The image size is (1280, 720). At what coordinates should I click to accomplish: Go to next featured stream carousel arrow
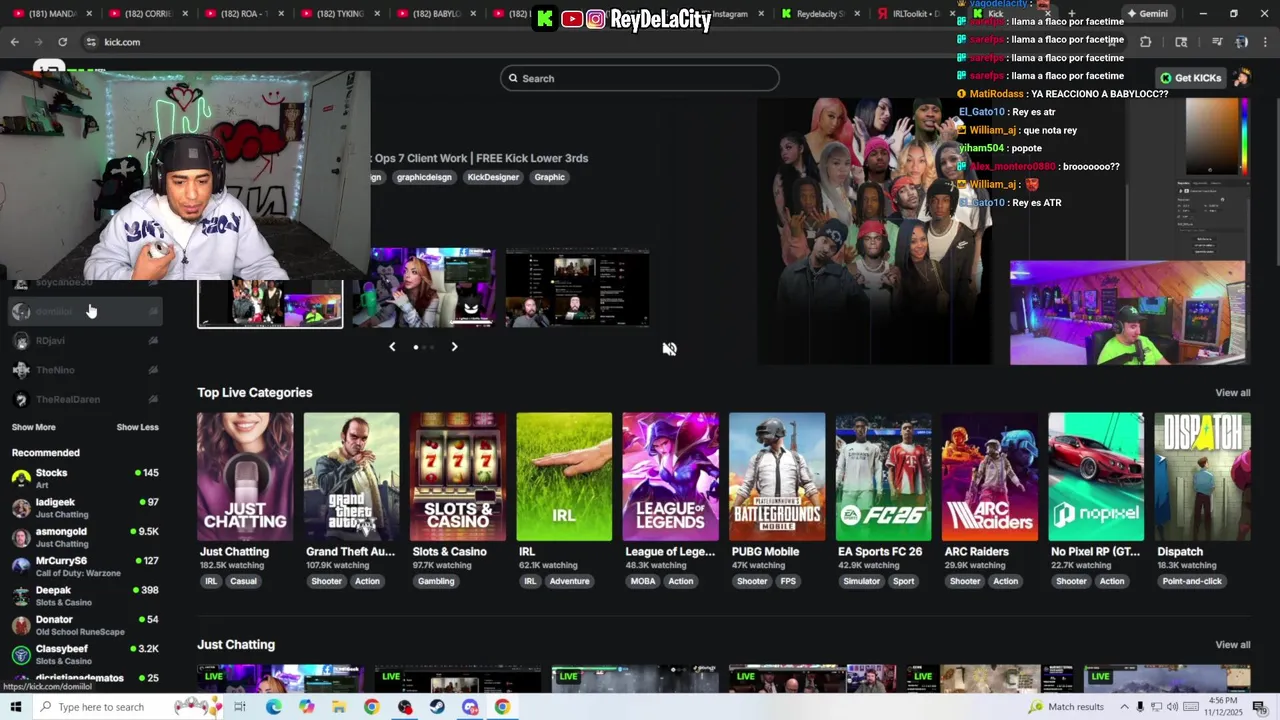(x=454, y=347)
